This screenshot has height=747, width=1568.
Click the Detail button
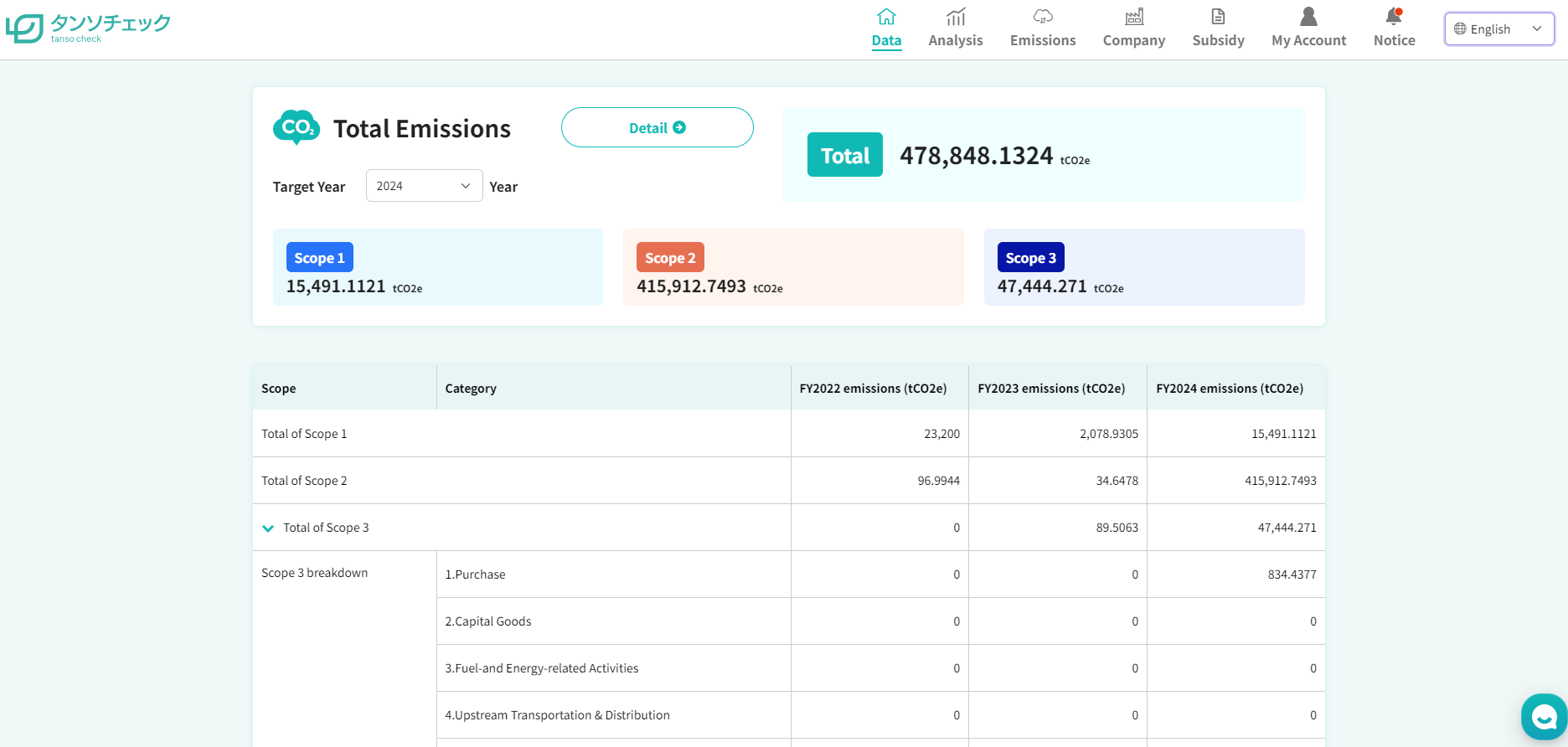(657, 127)
